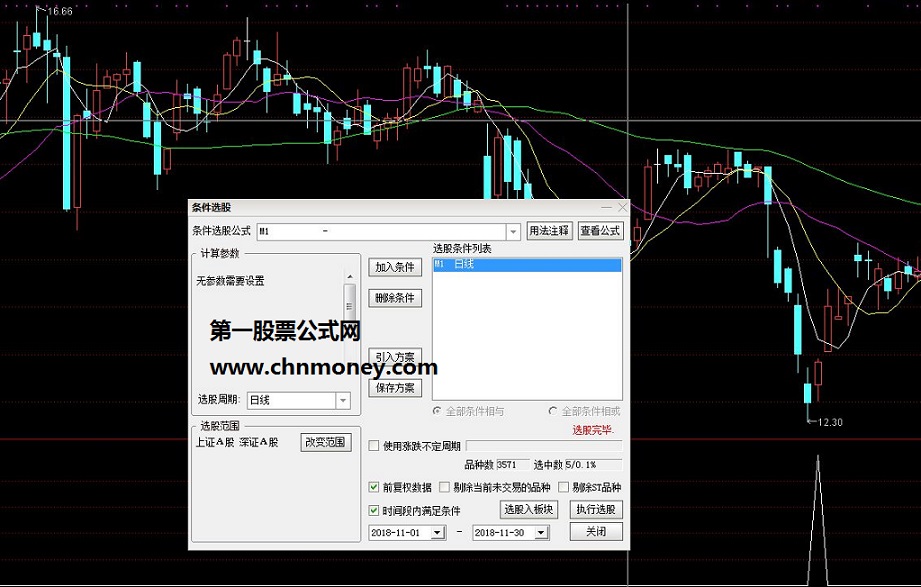
Task: Click the 执行选股 button
Action: click(x=596, y=509)
